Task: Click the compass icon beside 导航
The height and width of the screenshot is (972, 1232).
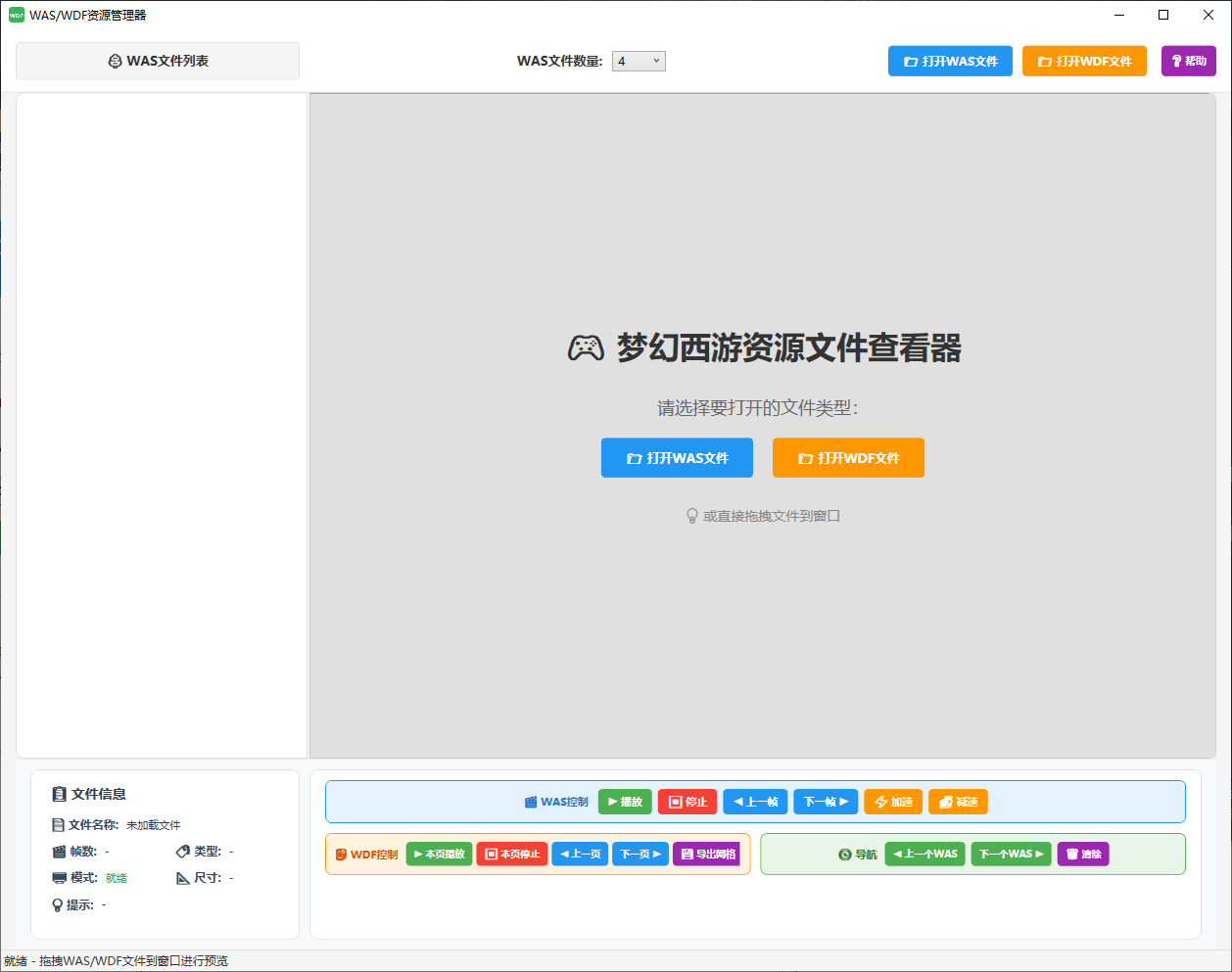Action: 845,855
